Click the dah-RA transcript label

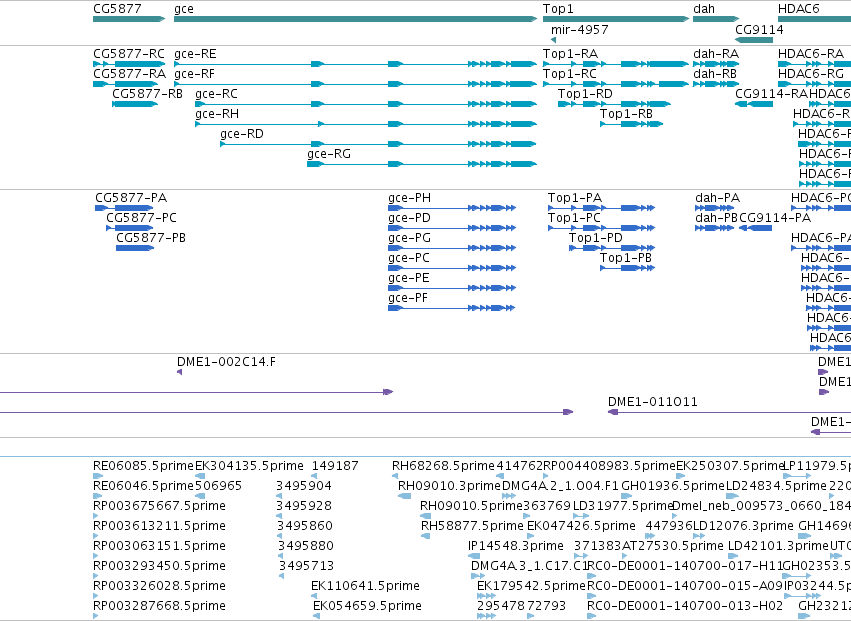(x=716, y=54)
